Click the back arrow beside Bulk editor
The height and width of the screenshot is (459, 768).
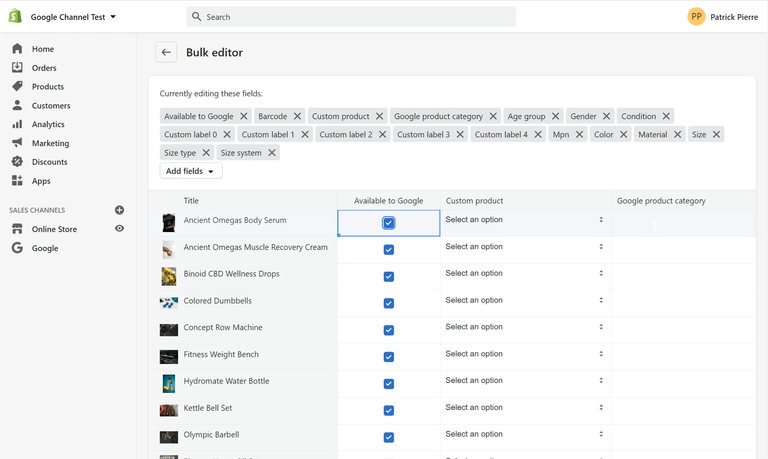click(x=166, y=53)
